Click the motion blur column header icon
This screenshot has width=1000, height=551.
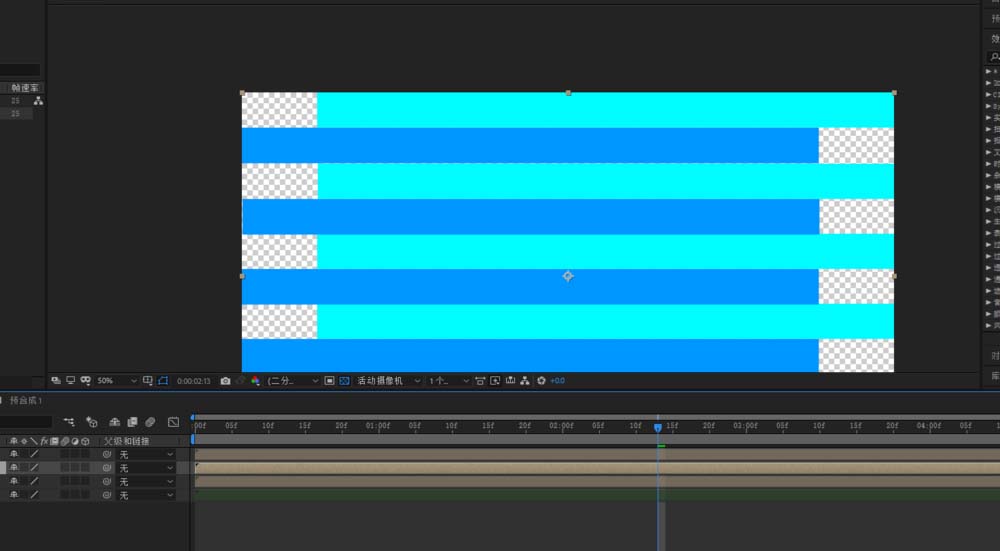pyautogui.click(x=65, y=441)
